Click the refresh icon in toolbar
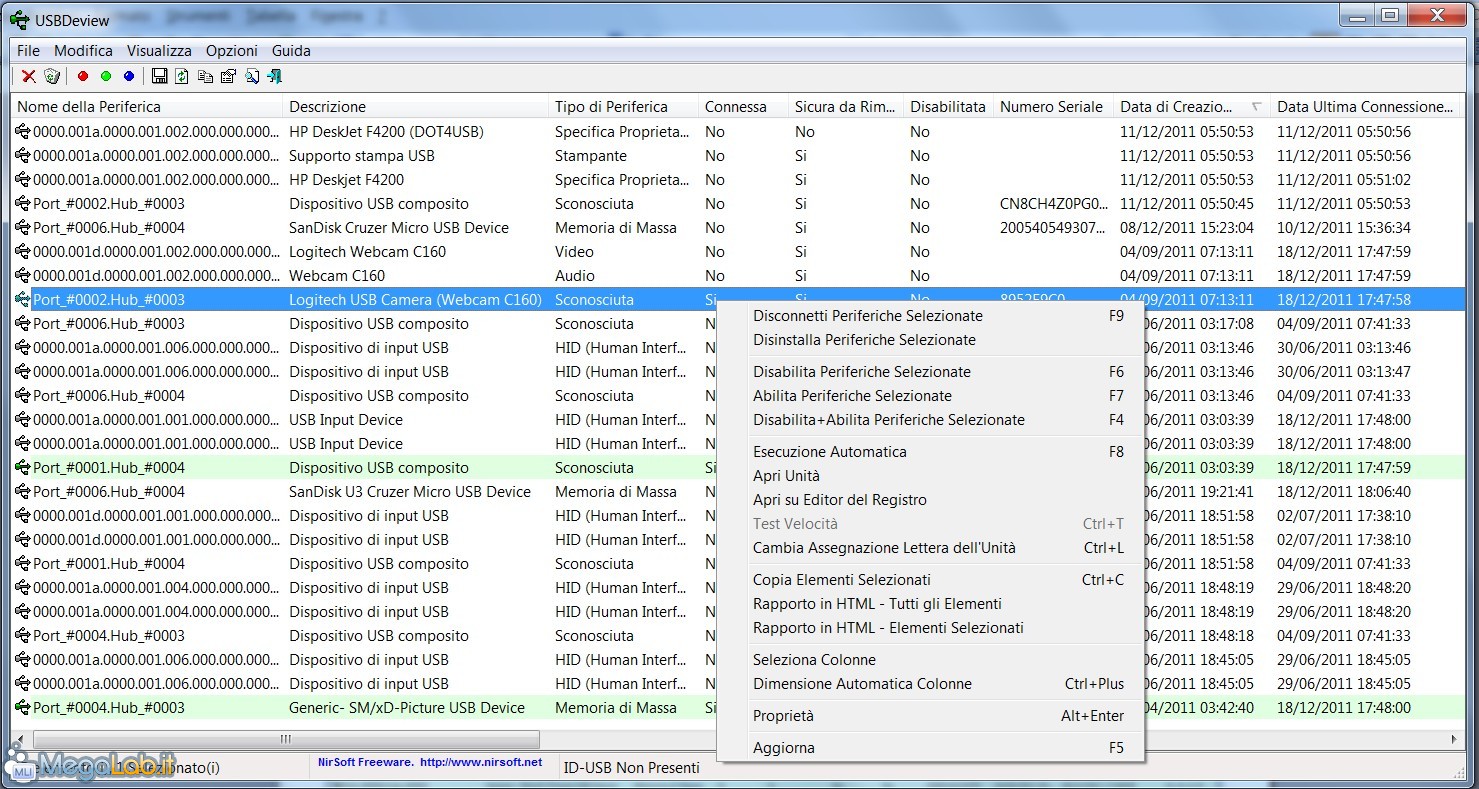 [x=182, y=76]
